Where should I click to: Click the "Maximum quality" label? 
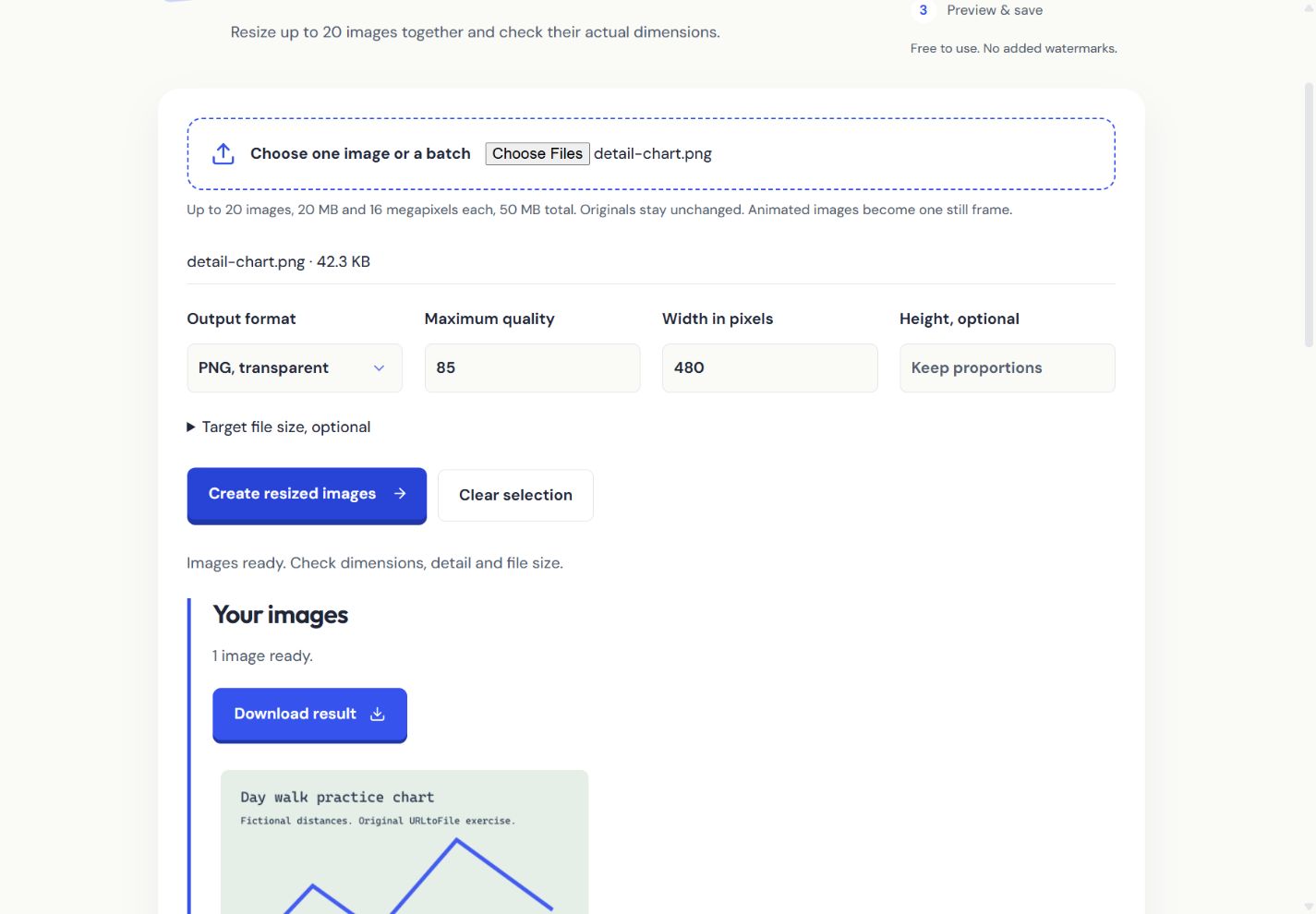pos(489,319)
